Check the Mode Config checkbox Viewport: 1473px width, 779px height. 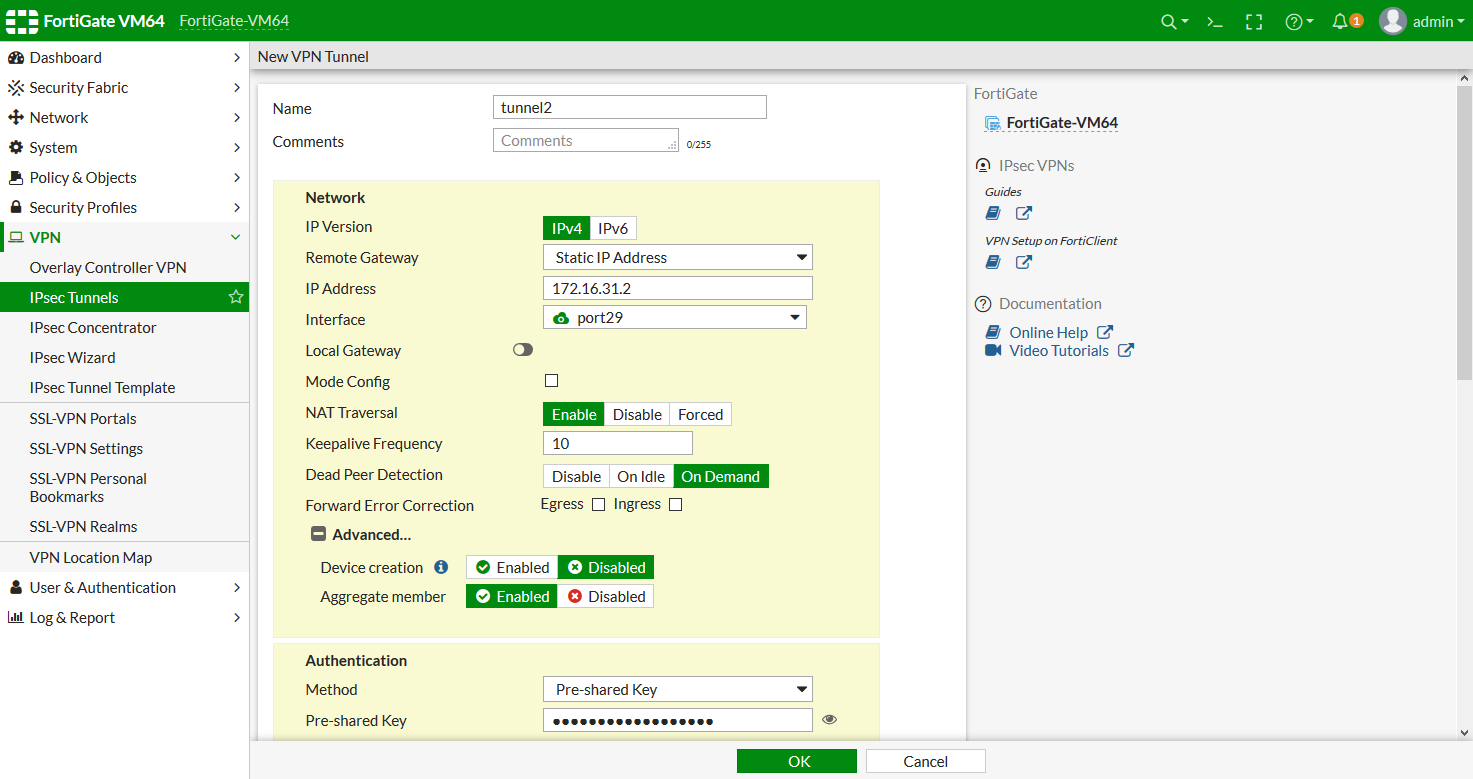tap(551, 381)
